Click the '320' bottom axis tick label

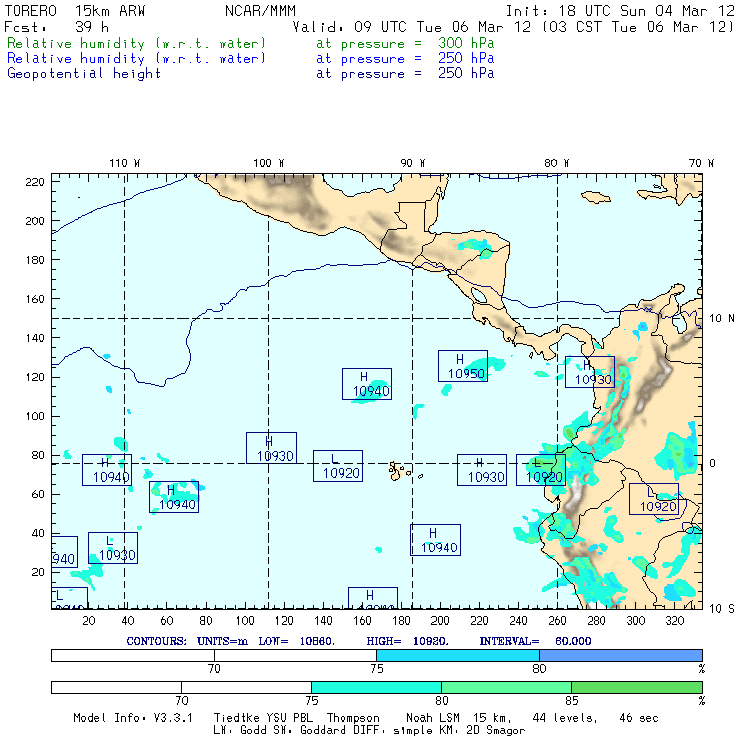tap(675, 621)
